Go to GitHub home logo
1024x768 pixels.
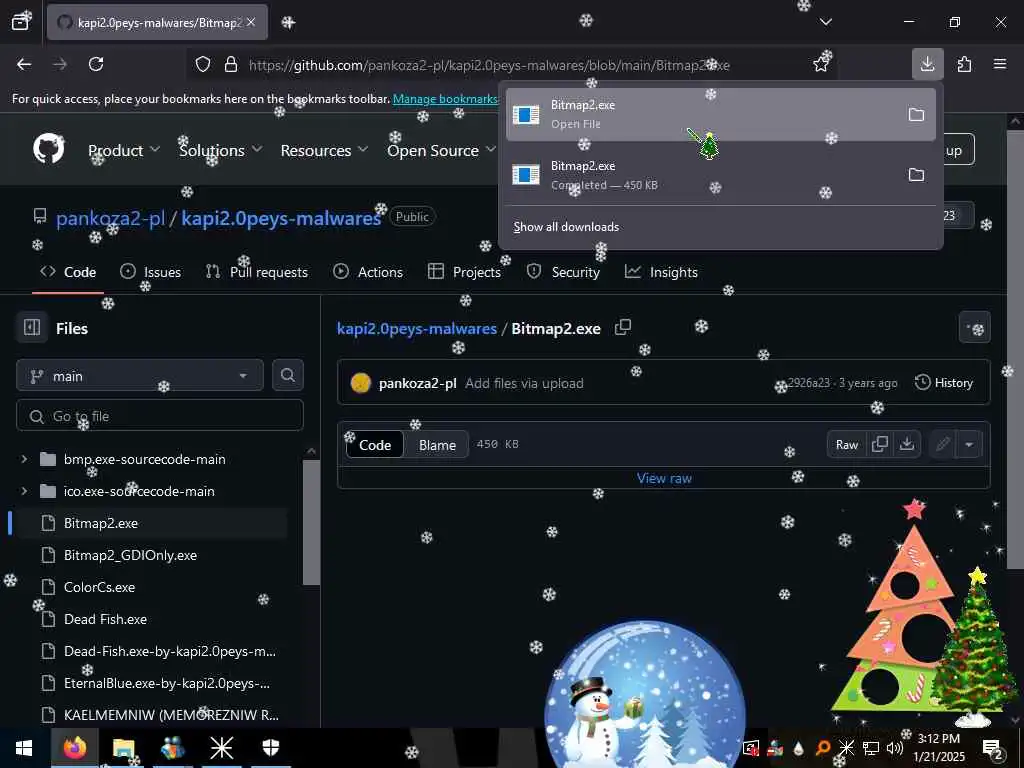[x=49, y=150]
